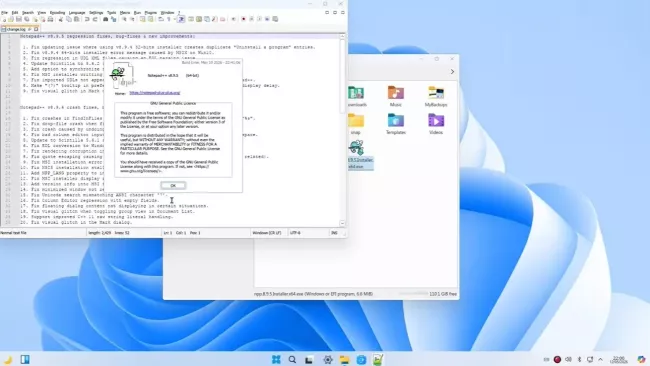Toggle synchronize vertical scrolling

coord(142,19)
